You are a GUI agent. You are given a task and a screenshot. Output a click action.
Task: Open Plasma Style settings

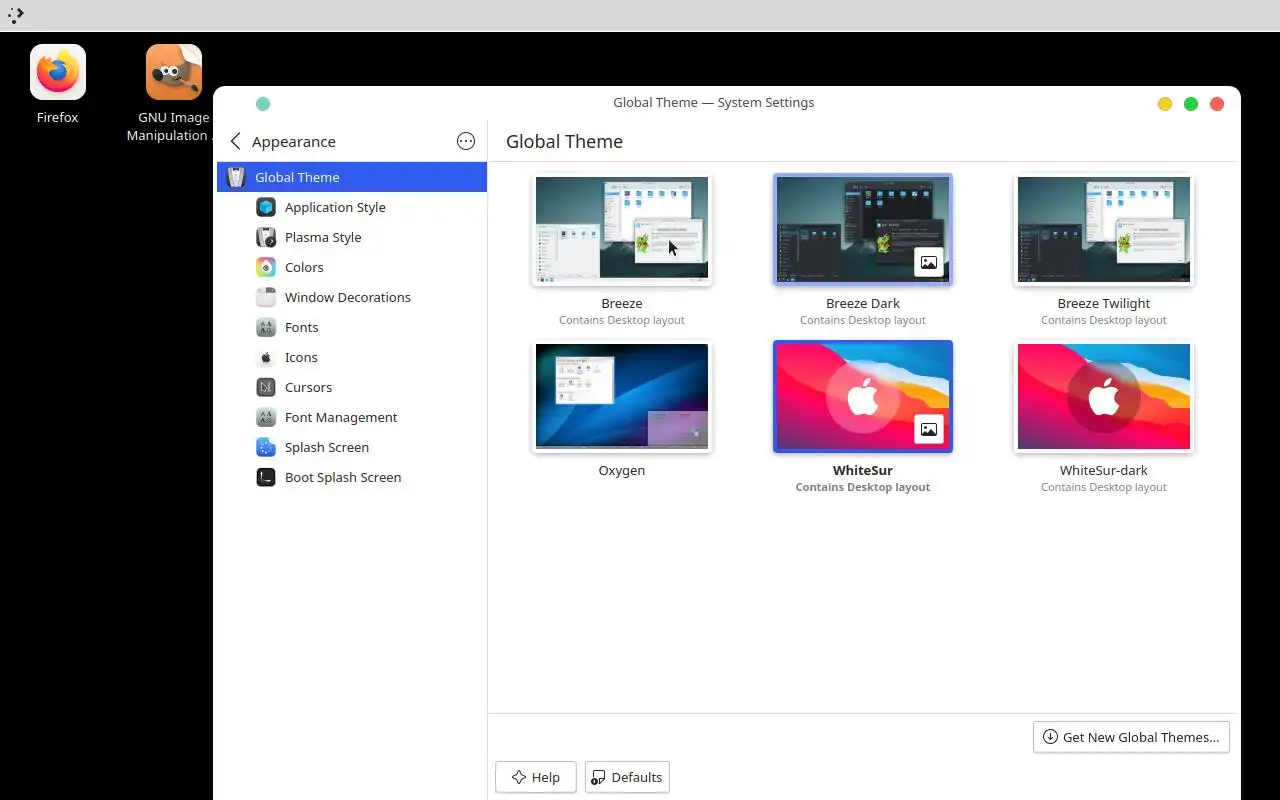tap(352, 237)
